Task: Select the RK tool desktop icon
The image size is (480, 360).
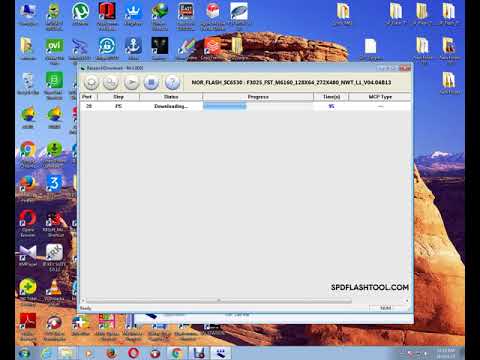Action: pos(54,257)
